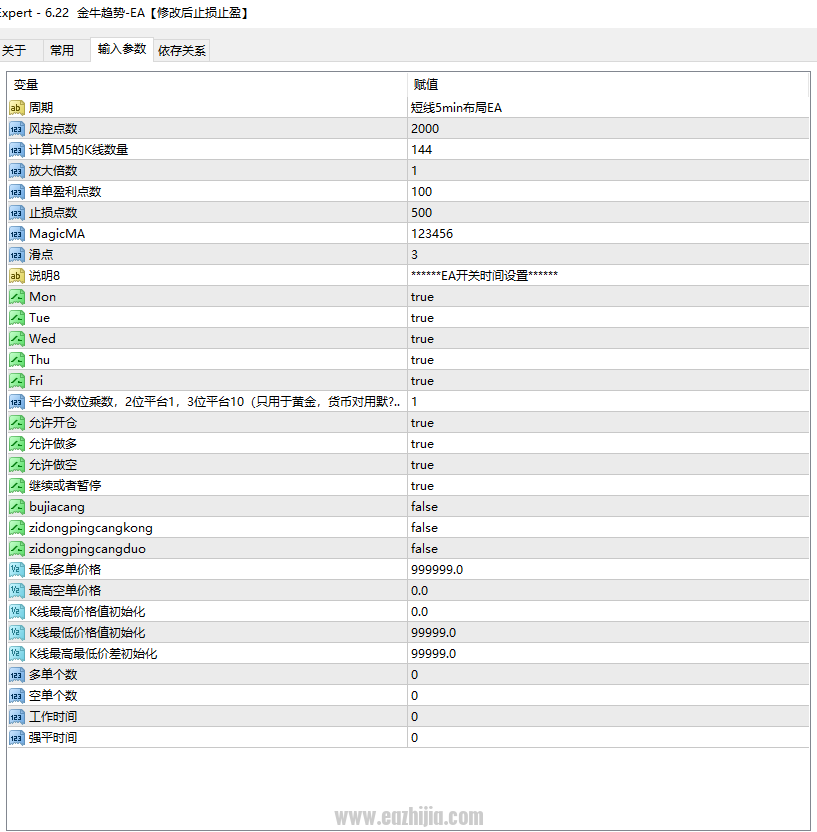The width and height of the screenshot is (817, 832).
Task: Click the integer icon beside 工作时间
Action: [16, 717]
